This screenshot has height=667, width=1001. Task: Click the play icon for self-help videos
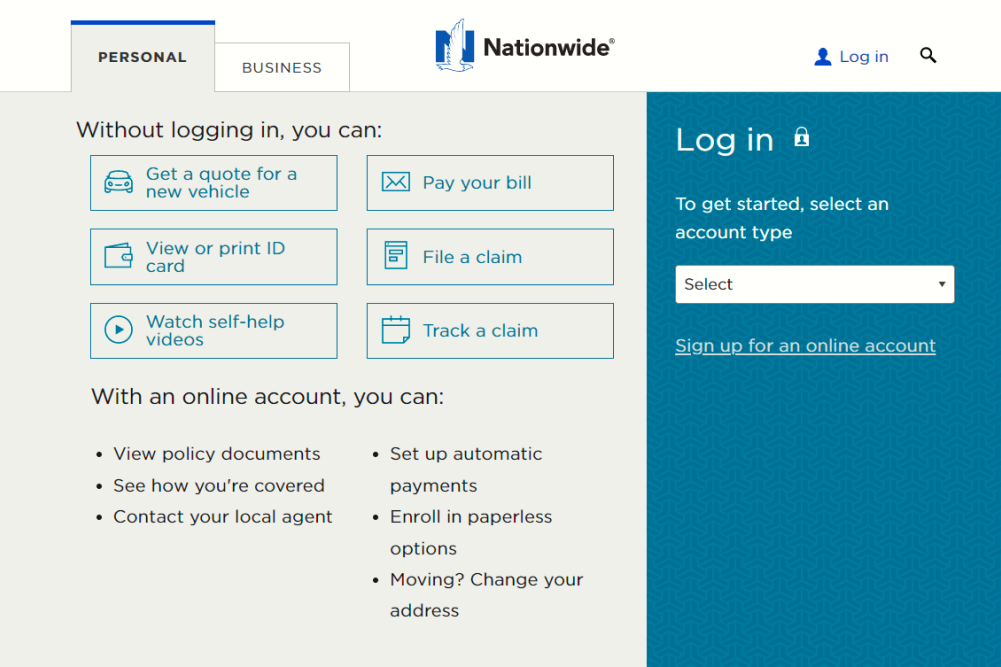tap(118, 330)
